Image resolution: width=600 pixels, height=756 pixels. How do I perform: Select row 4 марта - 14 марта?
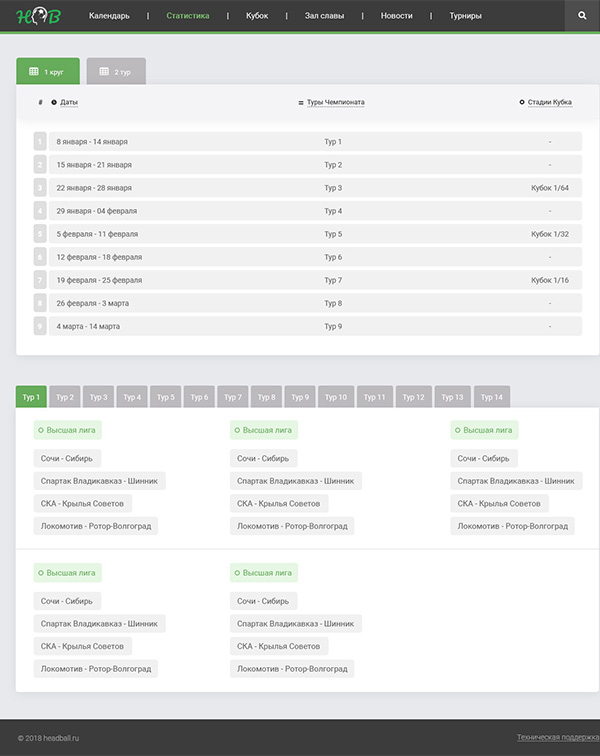click(315, 326)
